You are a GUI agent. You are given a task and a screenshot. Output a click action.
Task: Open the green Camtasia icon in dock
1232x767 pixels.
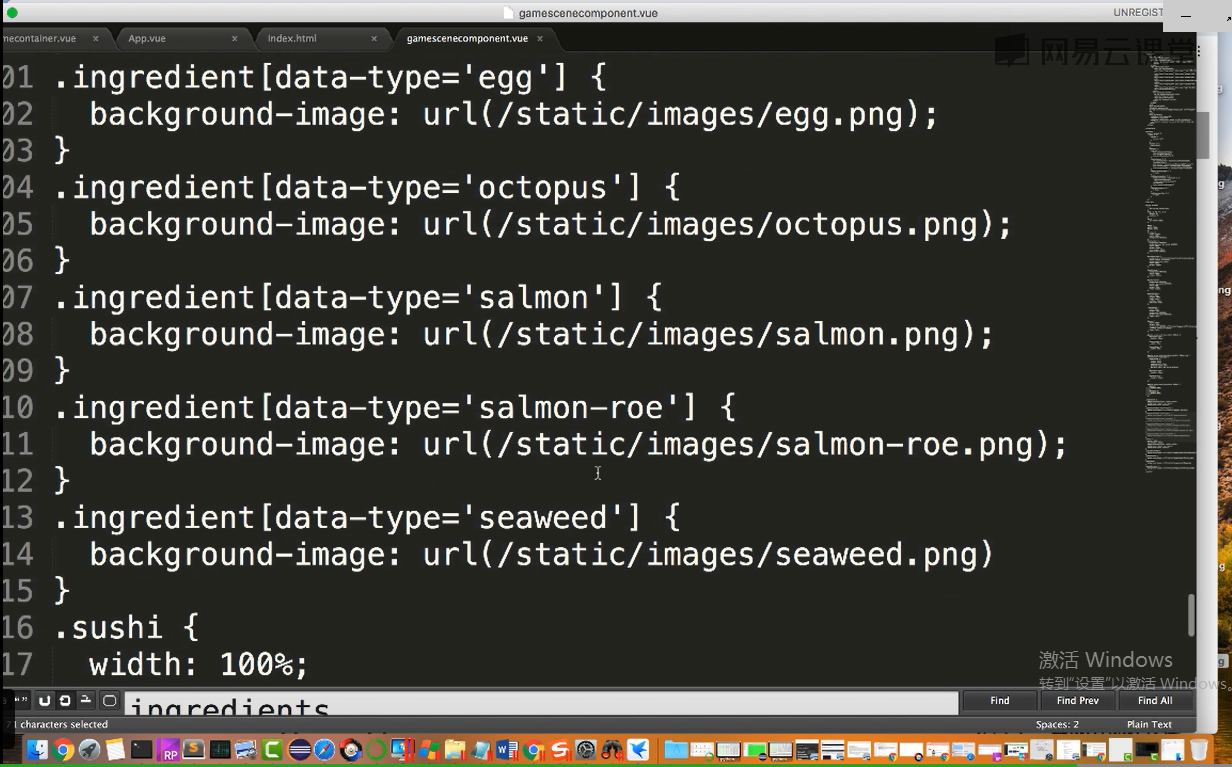272,750
